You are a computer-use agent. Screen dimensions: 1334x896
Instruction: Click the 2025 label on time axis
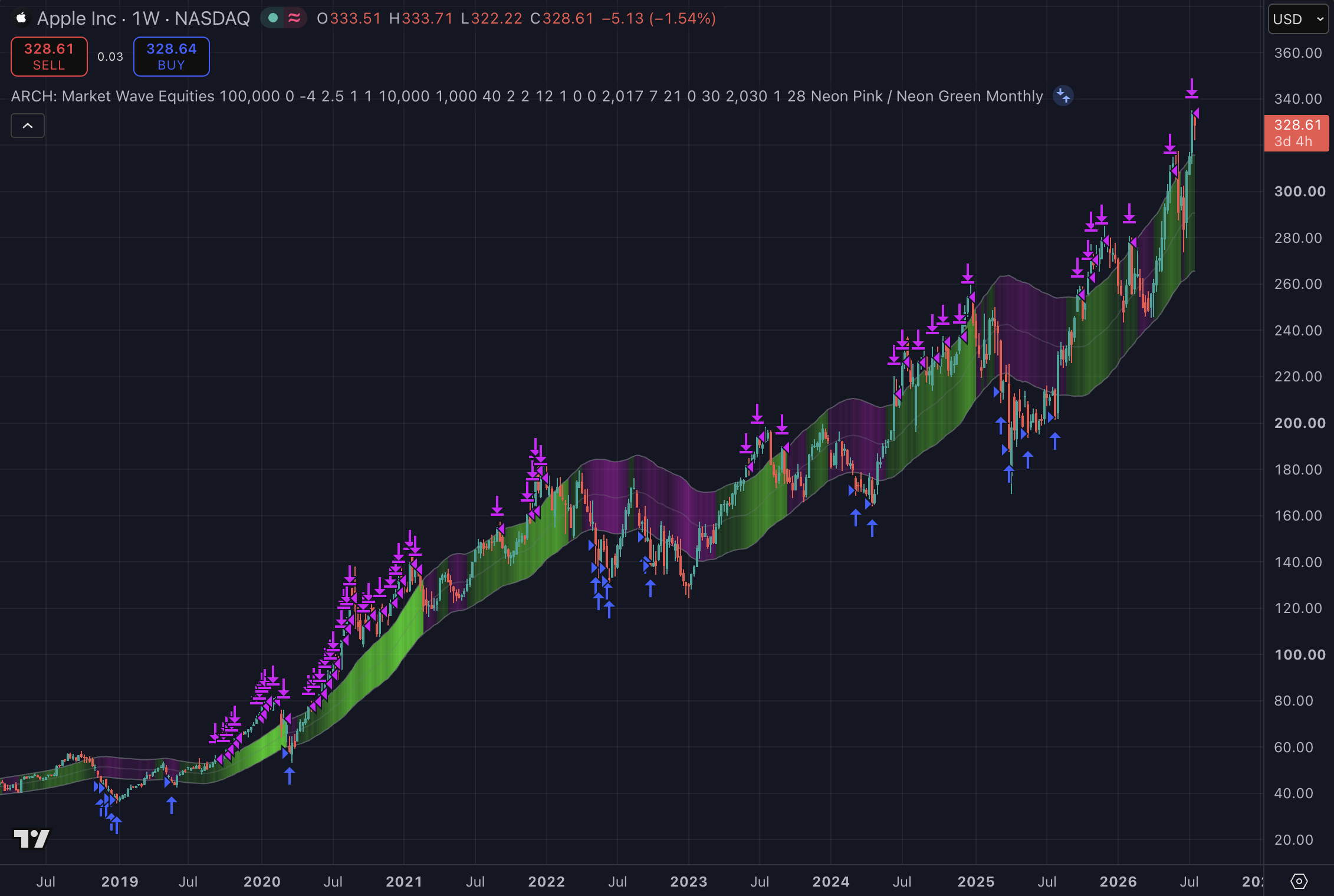click(x=976, y=882)
